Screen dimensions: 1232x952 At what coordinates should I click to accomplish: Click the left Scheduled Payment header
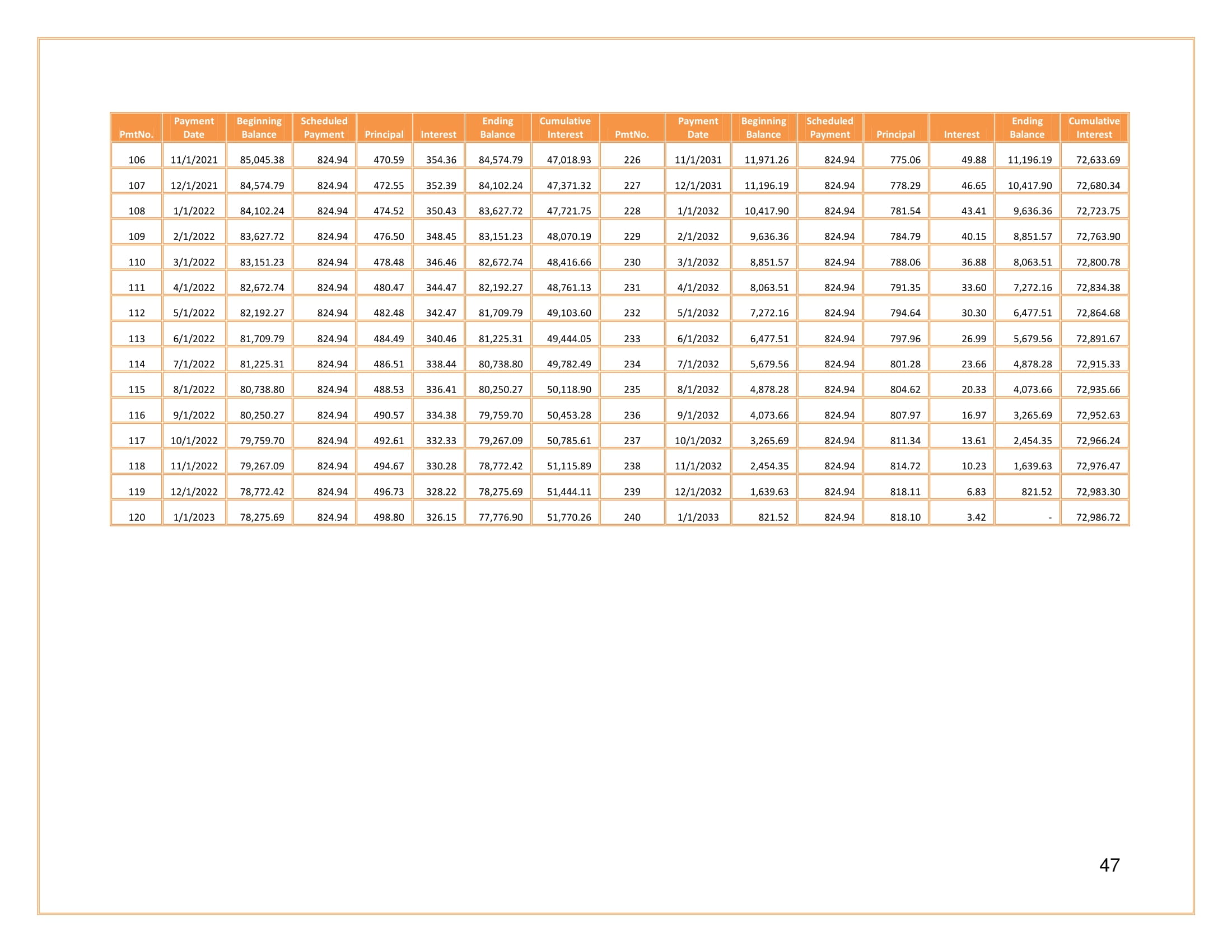coord(324,128)
